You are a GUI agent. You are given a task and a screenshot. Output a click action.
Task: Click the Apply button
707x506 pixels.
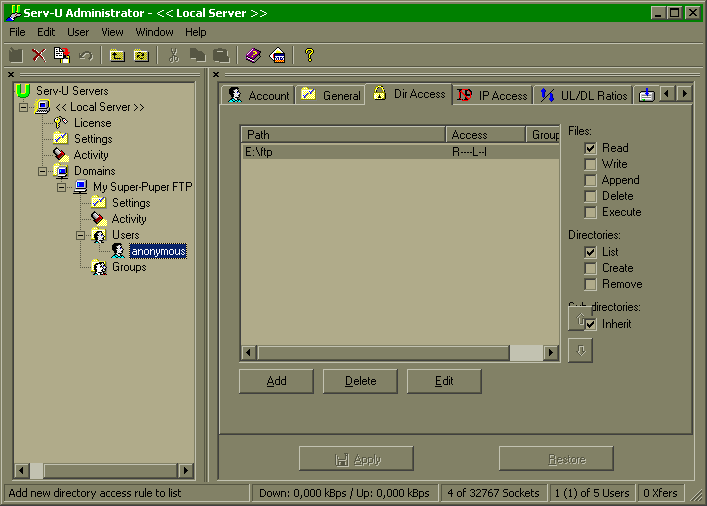pyautogui.click(x=356, y=459)
